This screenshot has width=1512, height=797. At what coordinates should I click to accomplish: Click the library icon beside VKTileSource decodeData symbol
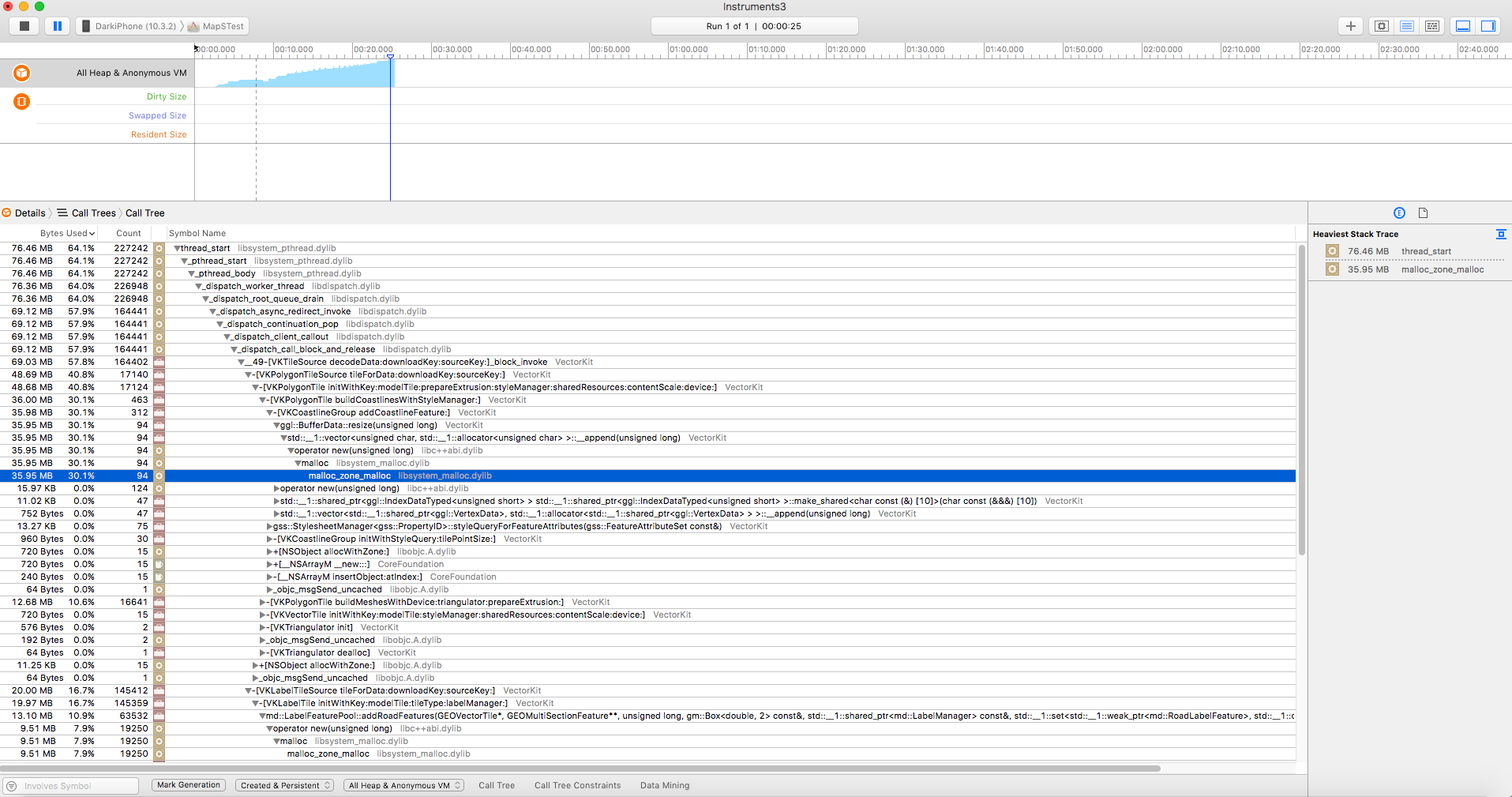(x=159, y=362)
